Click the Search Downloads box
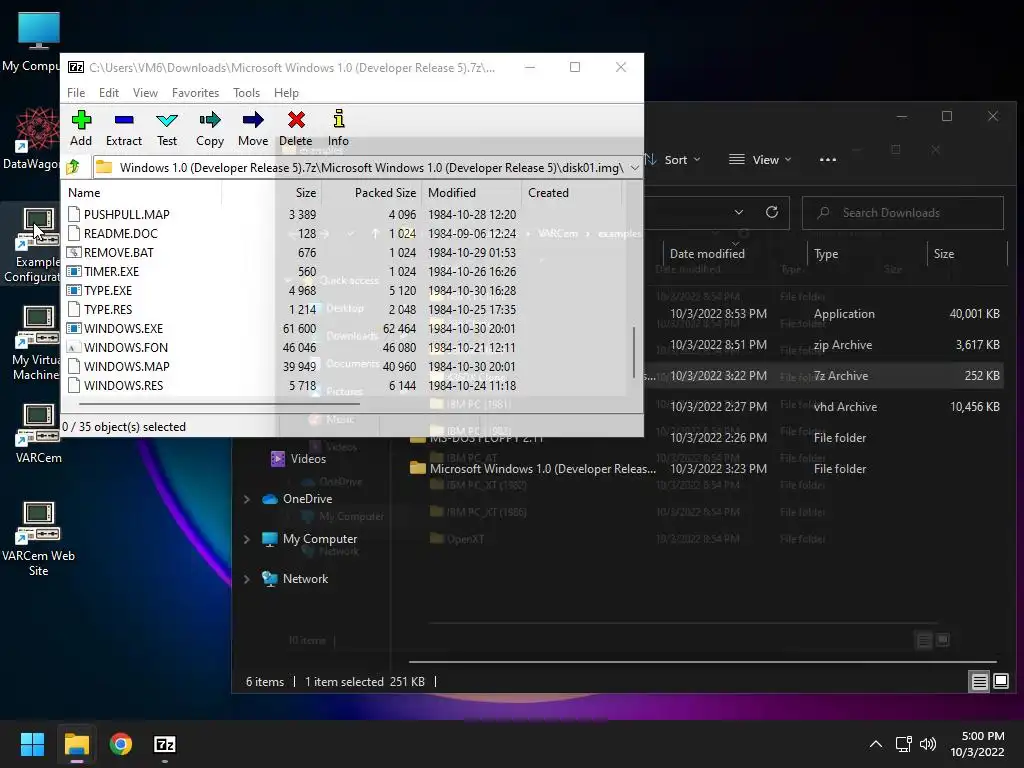This screenshot has width=1024, height=768. click(903, 213)
